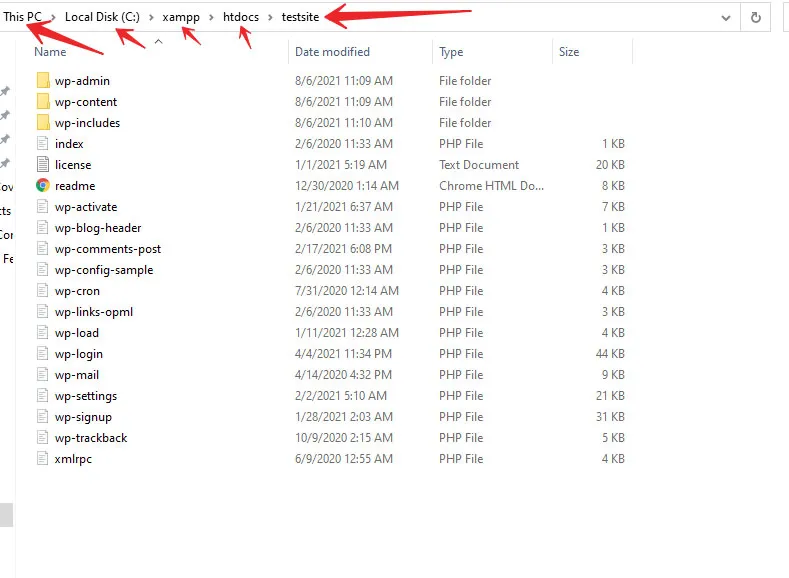Click the wp-cron file icon

pos(43,290)
